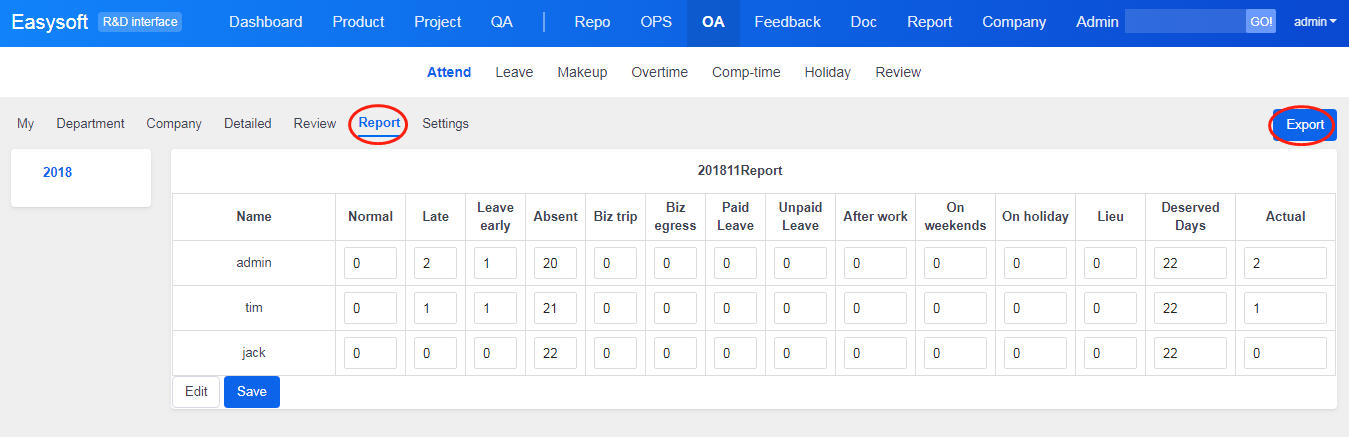Click the Easysoft logo
The height and width of the screenshot is (437, 1349).
50,22
